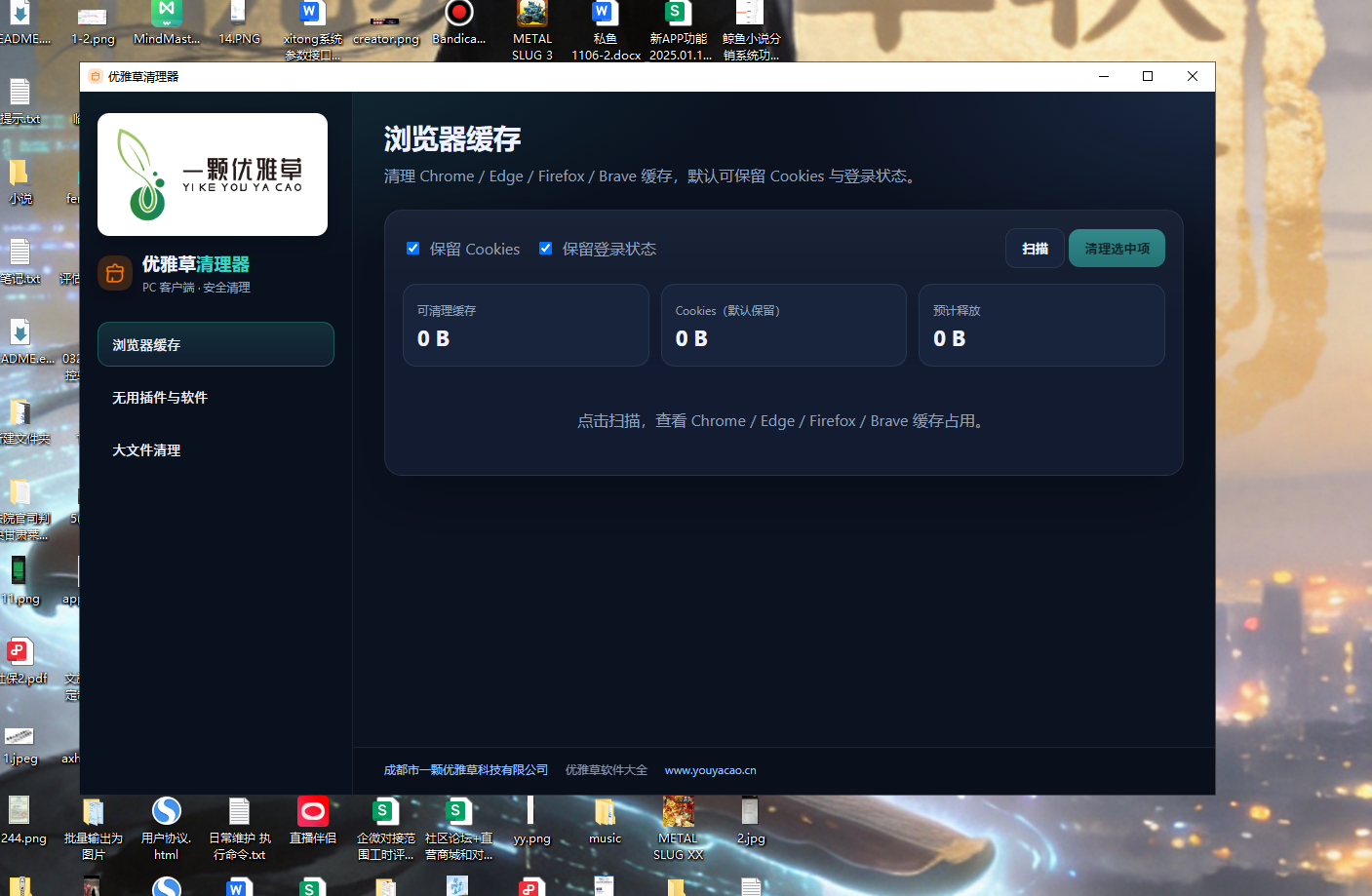Screen dimensions: 1372x896
Task: Toggle the 保留 Cookies checkbox
Action: click(x=413, y=249)
